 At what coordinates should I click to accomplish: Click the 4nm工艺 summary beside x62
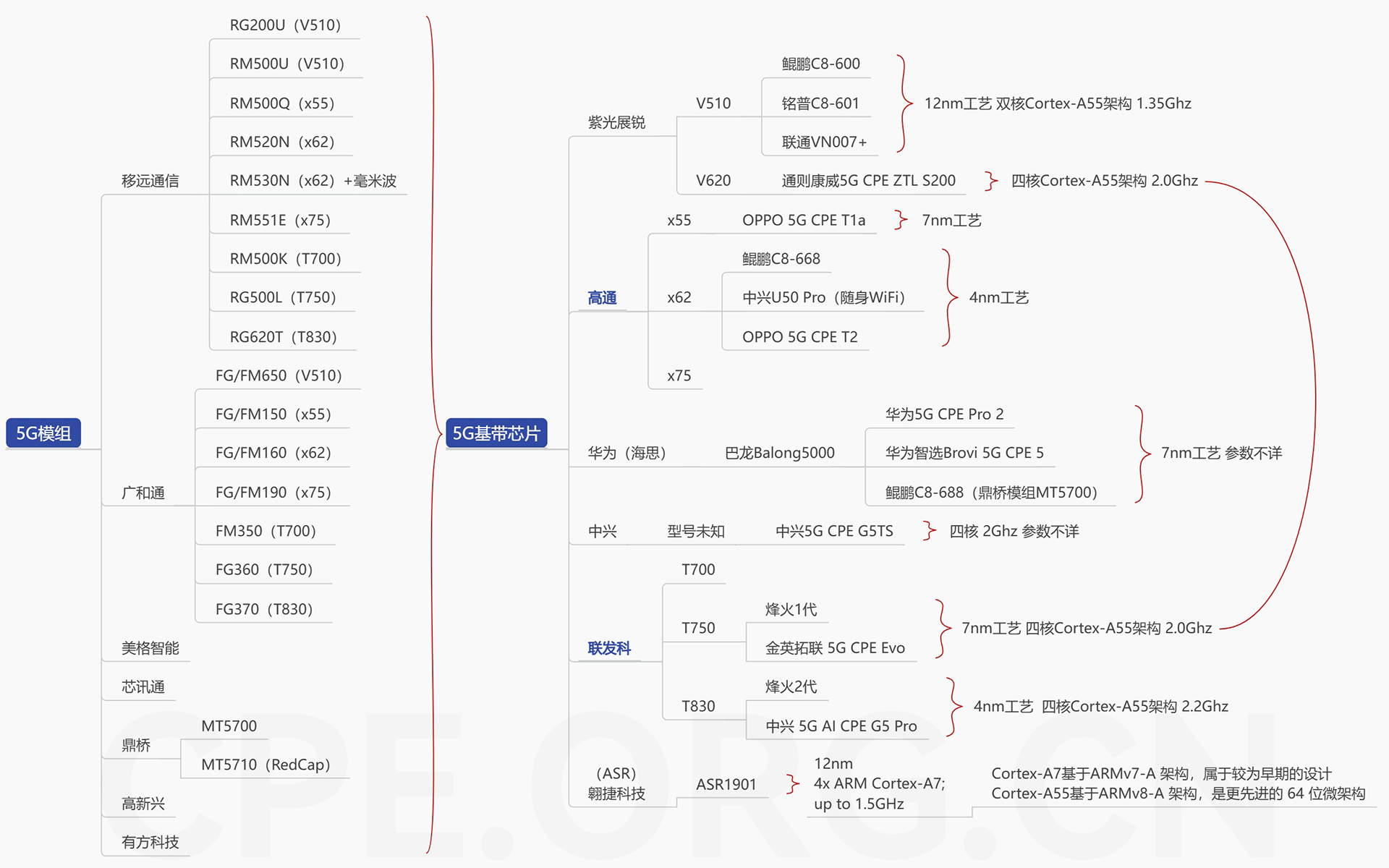998,297
